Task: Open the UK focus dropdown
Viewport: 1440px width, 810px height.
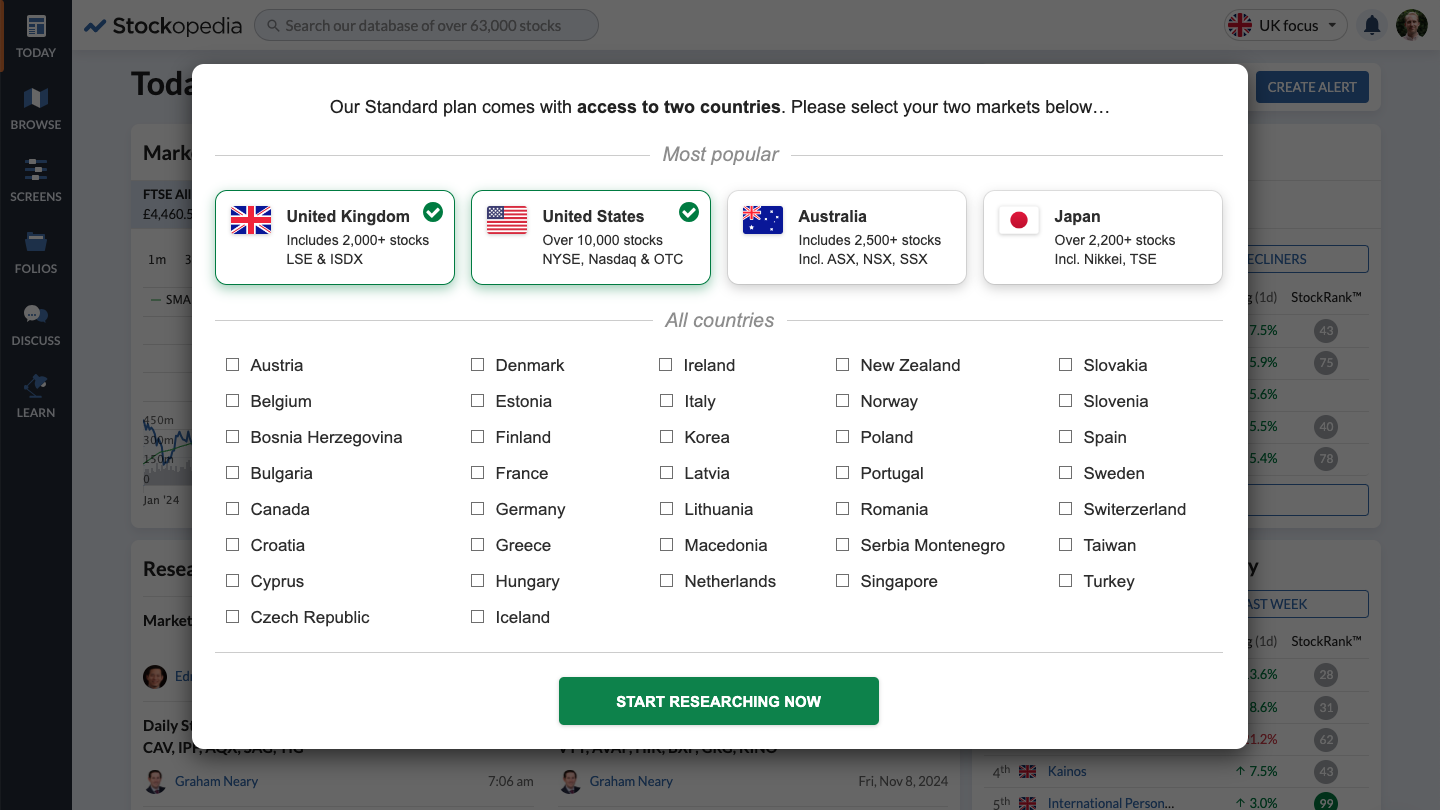Action: click(x=1286, y=26)
